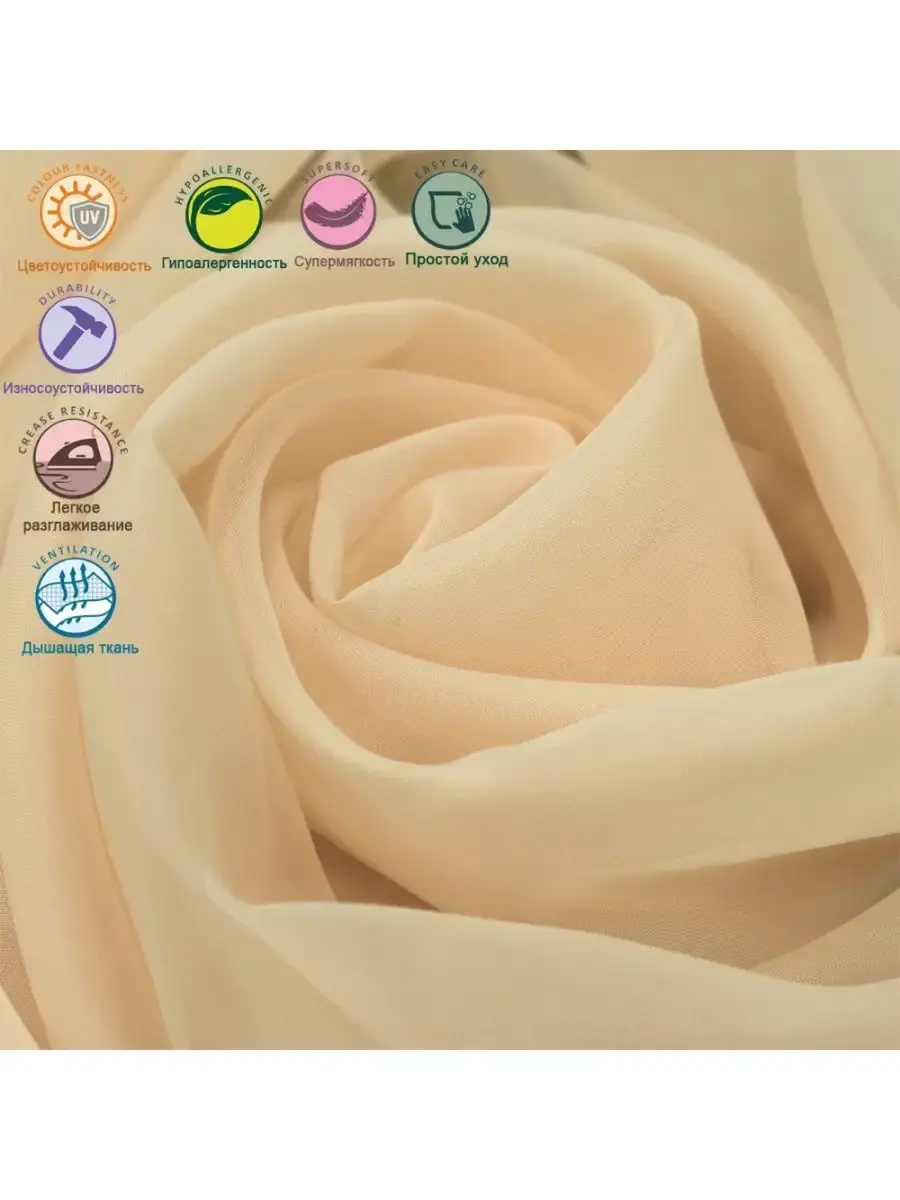The image size is (900, 1200).
Task: Select the Супермягкость caption
Action: click(345, 261)
